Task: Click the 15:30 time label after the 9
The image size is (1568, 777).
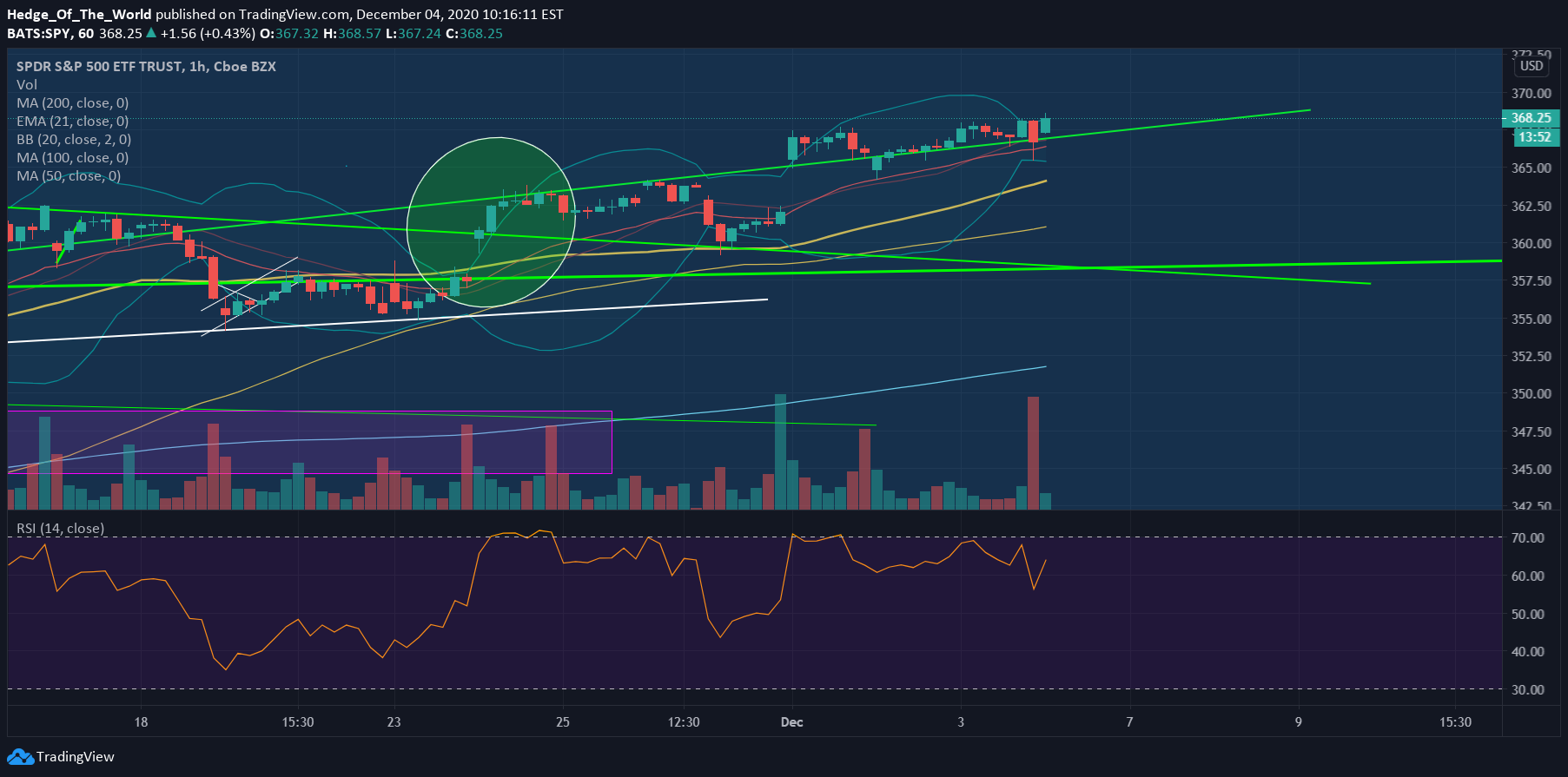Action: 1456,722
